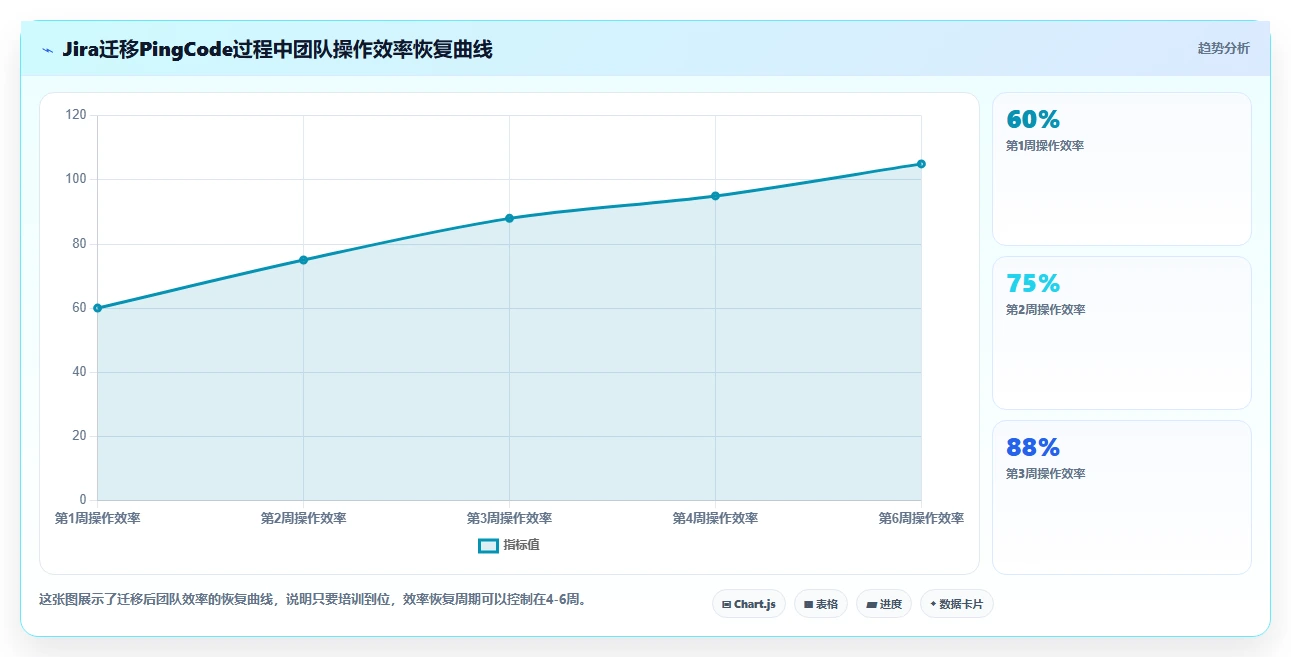Click the y-axis value 20
The image size is (1291, 657).
(80, 436)
